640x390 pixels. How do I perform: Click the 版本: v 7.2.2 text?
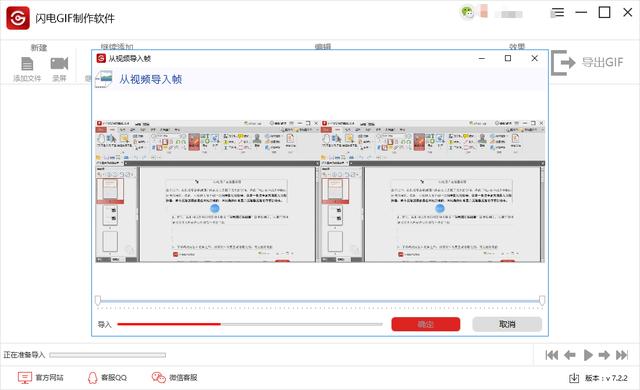pyautogui.click(x=606, y=378)
